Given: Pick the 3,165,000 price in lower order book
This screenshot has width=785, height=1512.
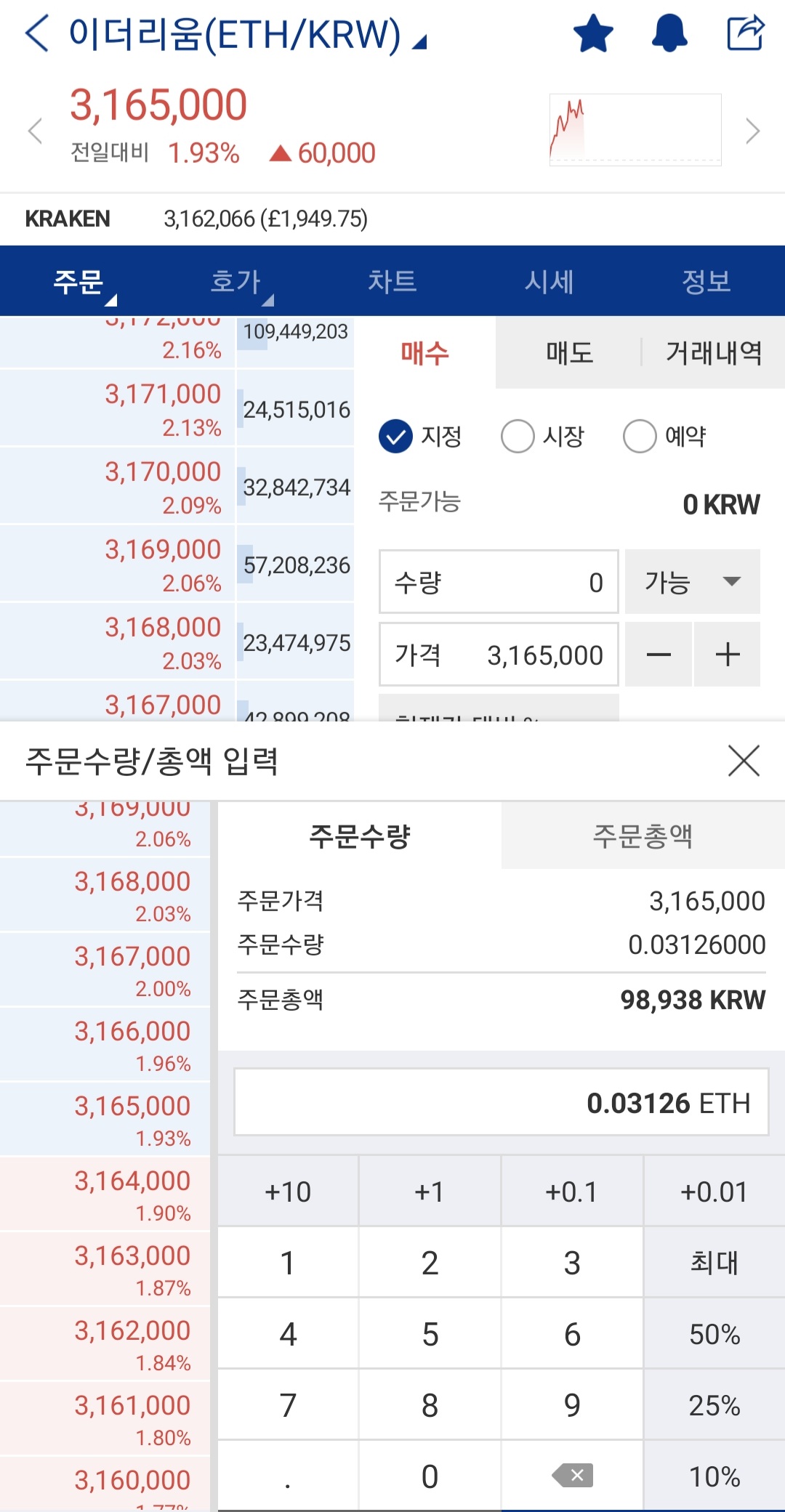Looking at the screenshot, I should (105, 1118).
